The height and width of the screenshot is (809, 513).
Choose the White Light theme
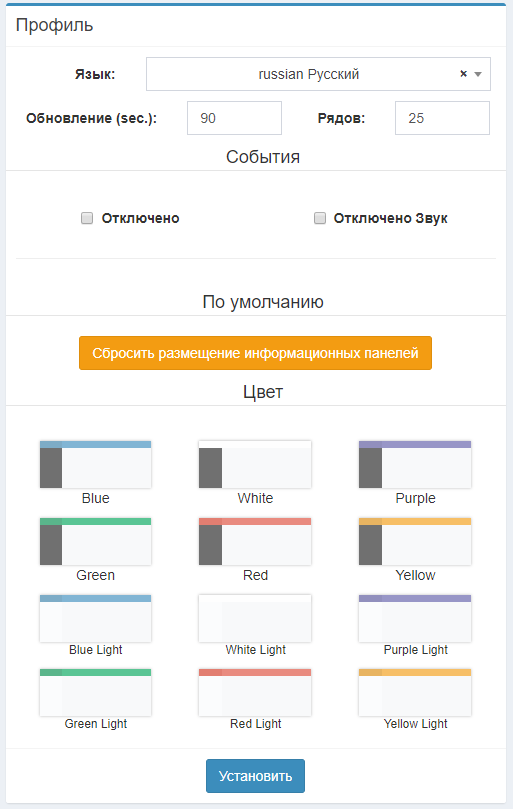coord(255,618)
